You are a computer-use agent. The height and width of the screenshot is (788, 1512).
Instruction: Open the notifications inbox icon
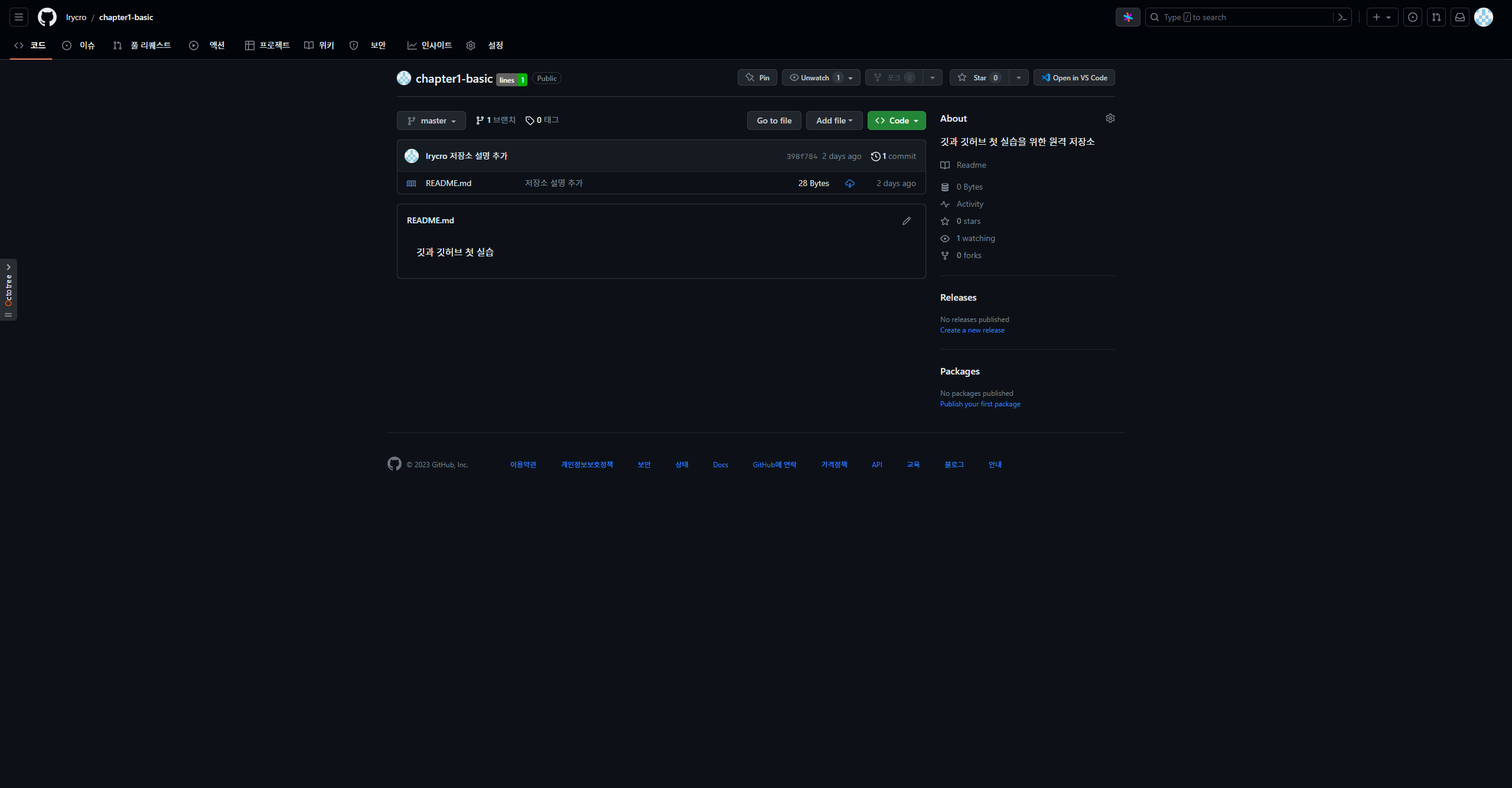1459,17
